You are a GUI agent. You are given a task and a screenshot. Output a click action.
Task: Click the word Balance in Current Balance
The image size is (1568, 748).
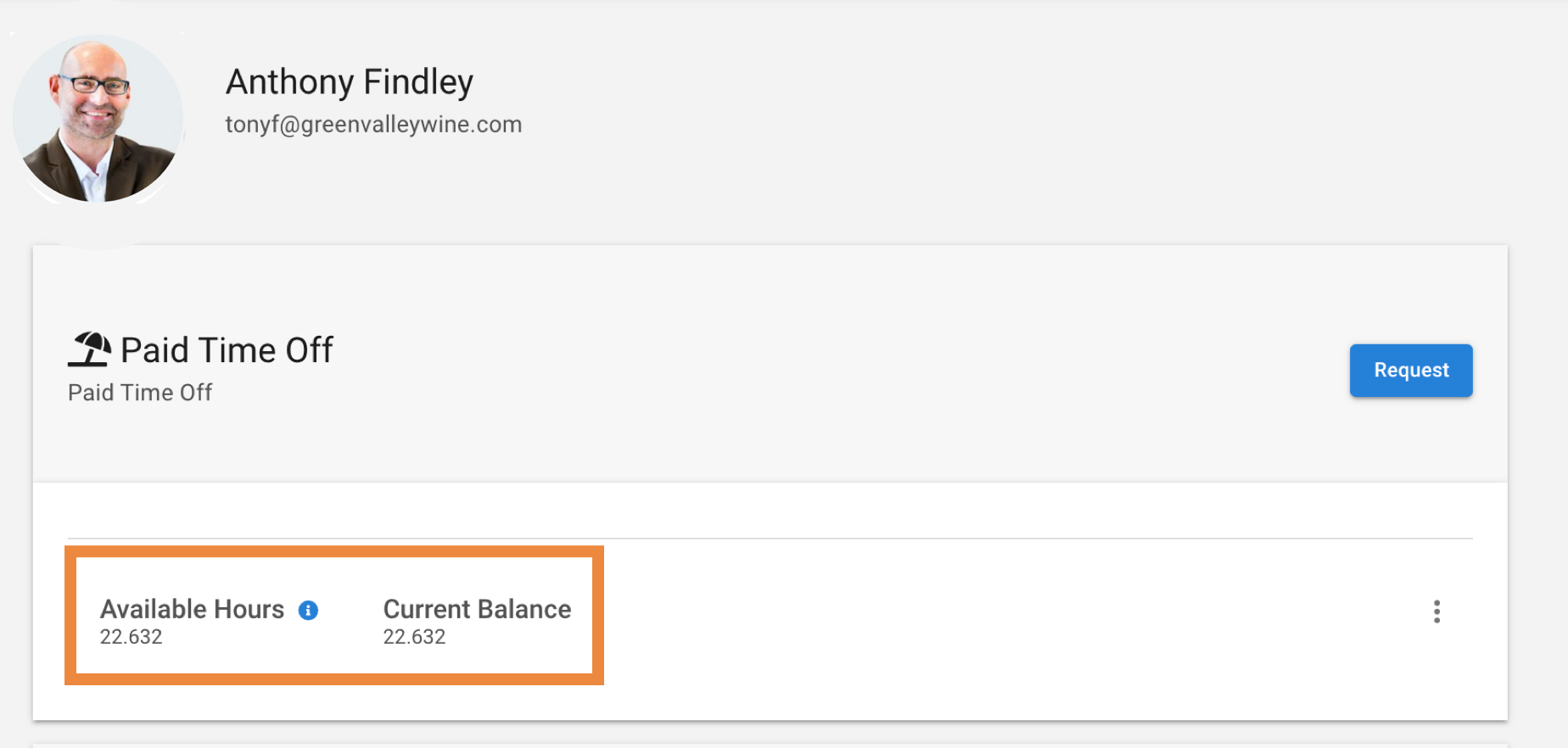click(524, 609)
